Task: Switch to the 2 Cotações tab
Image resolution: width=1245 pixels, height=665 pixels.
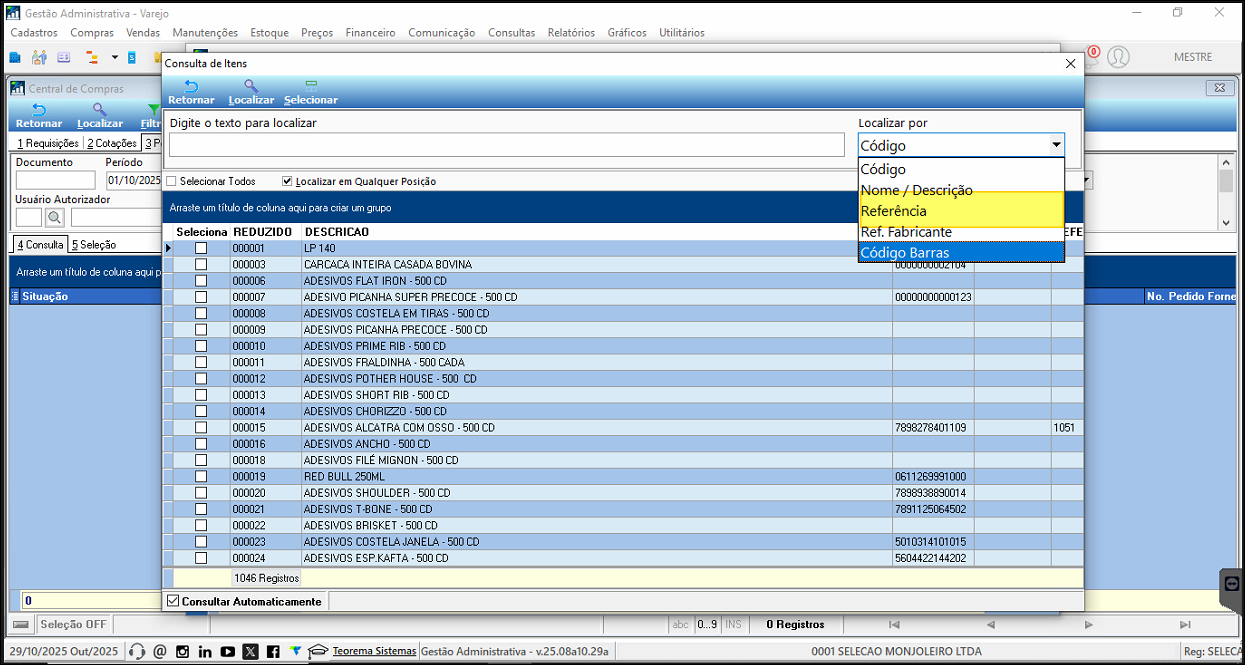Action: (x=111, y=143)
